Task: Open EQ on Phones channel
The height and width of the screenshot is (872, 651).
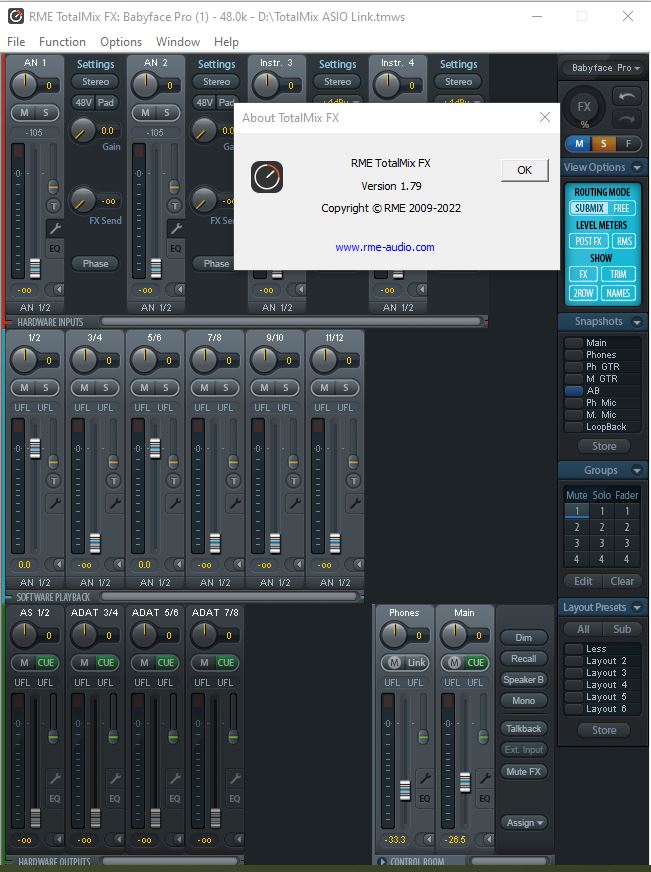Action: 425,799
